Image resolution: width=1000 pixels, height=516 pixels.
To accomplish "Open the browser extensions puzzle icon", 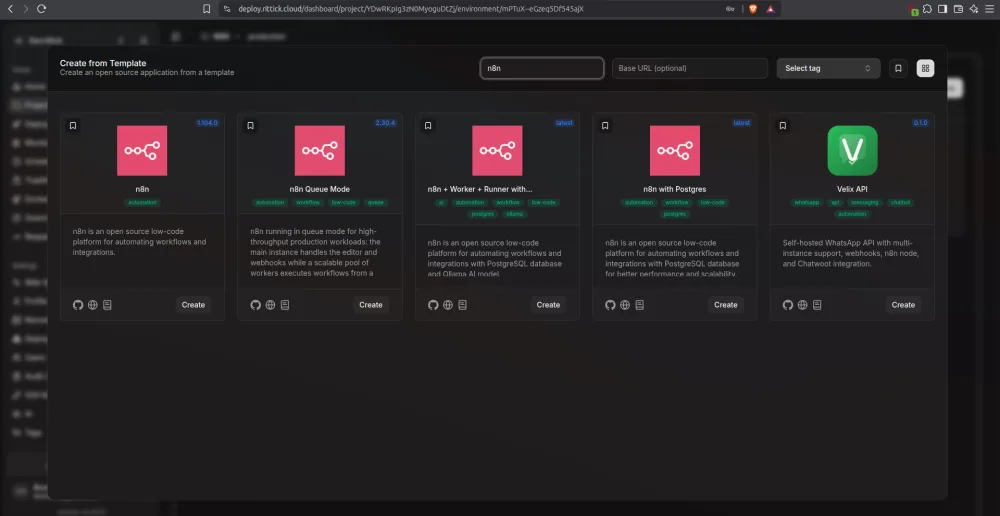I will [927, 9].
